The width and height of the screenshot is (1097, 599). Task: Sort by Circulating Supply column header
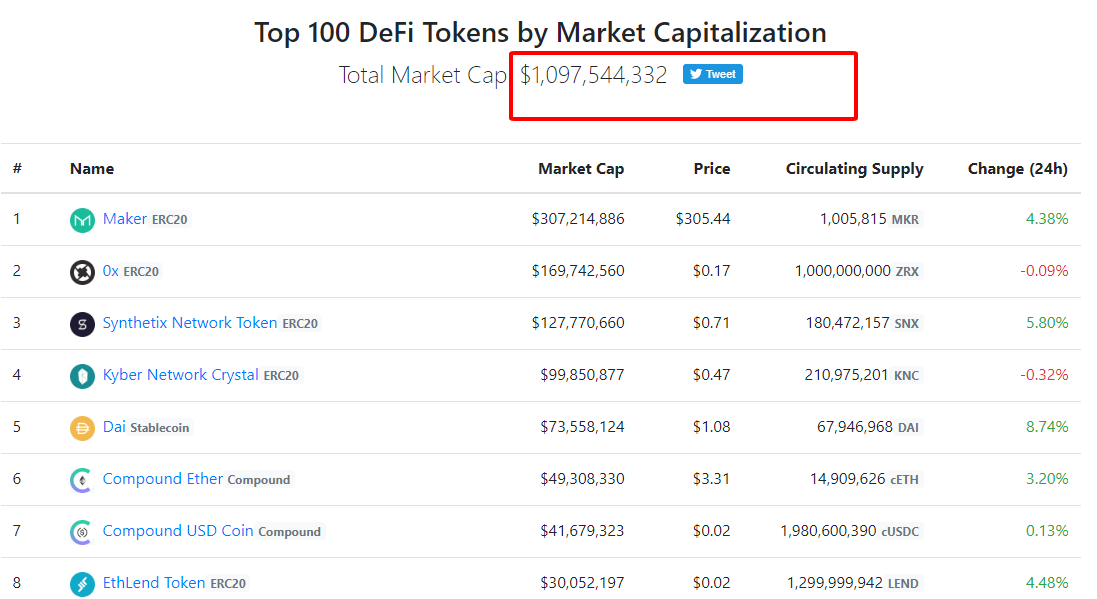click(x=854, y=169)
